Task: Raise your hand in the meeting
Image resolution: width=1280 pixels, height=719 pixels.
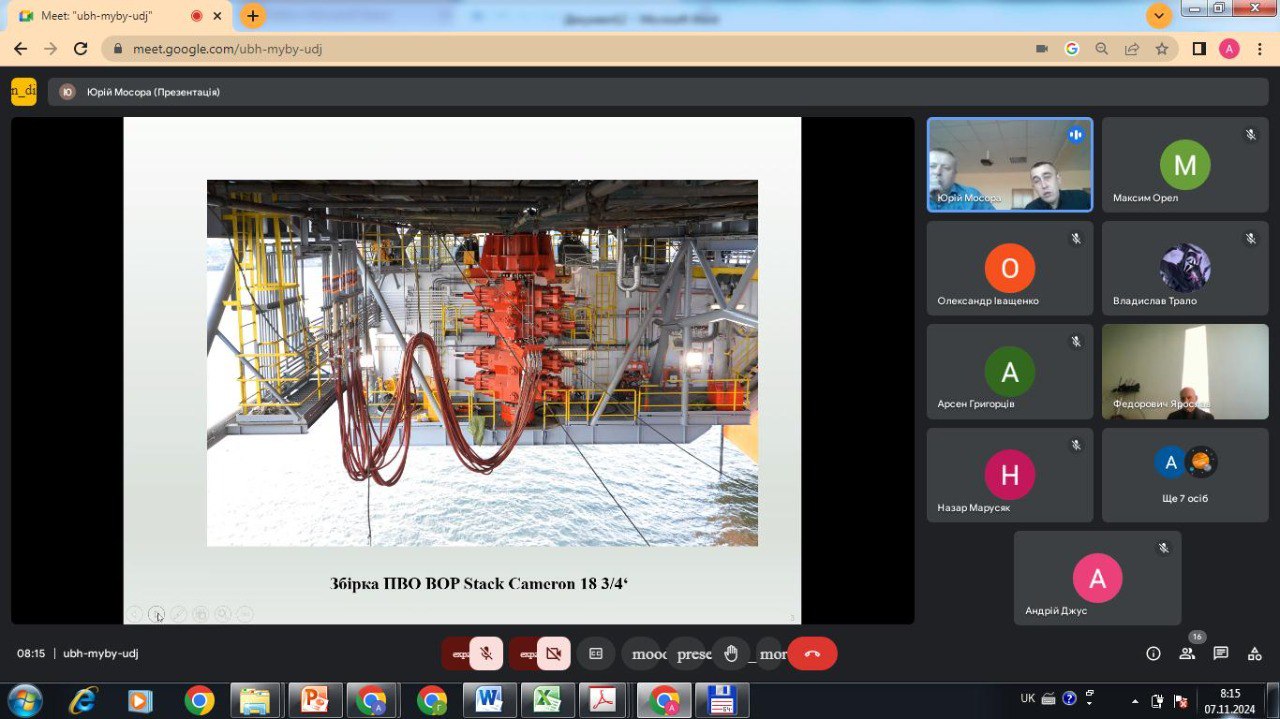Action: point(731,653)
